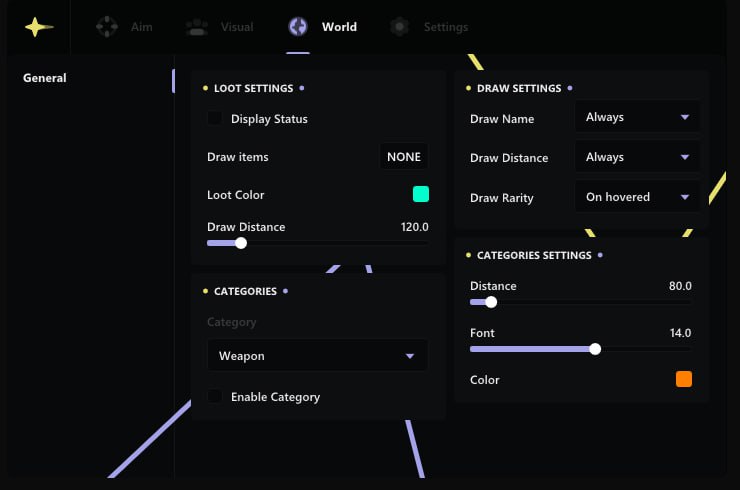Open the Draw Distance Always dropdown
The height and width of the screenshot is (490, 740).
(x=637, y=157)
